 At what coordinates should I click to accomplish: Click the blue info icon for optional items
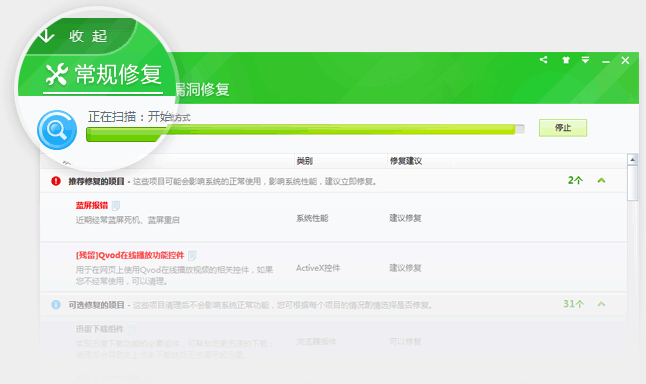(56, 304)
